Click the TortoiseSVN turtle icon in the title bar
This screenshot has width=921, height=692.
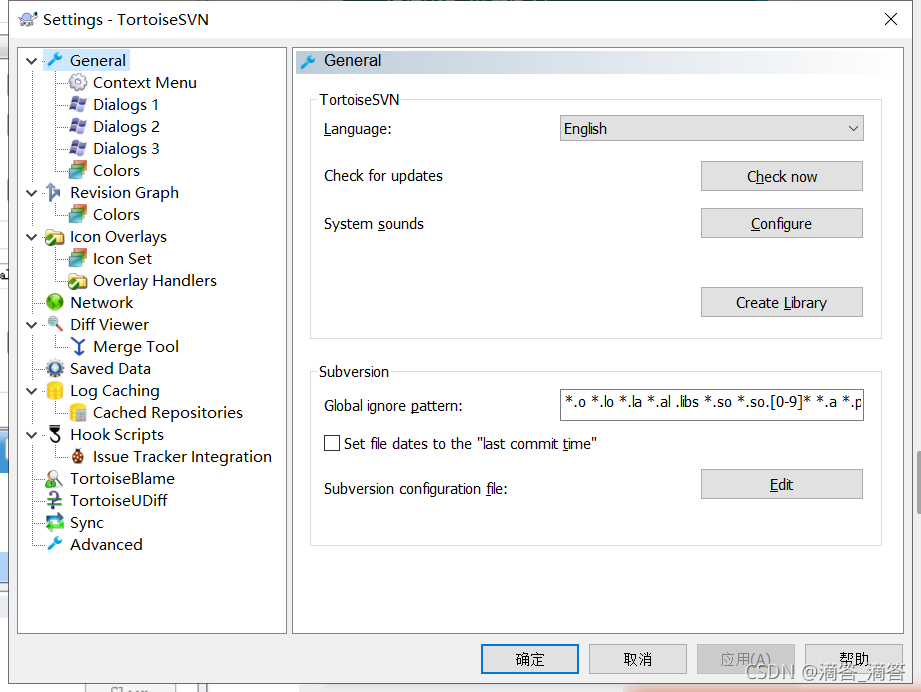(28, 19)
